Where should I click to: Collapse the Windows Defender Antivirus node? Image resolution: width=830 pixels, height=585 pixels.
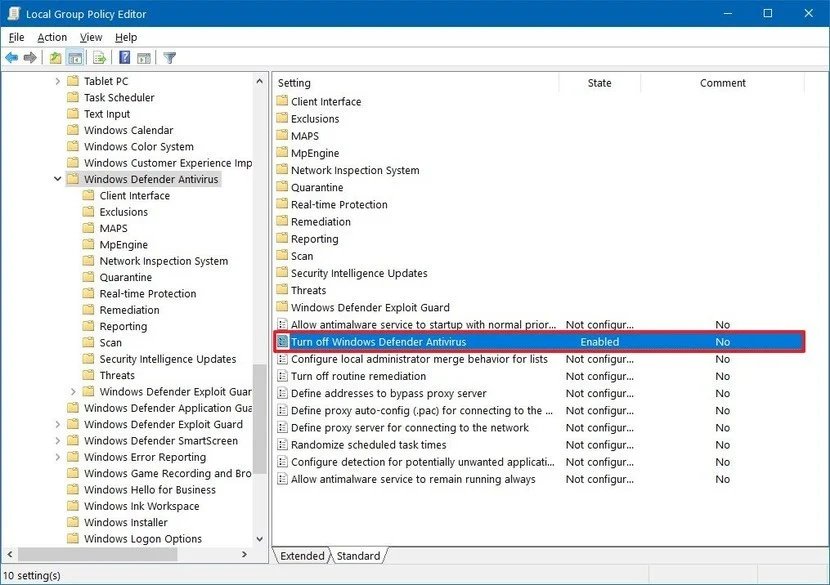point(58,179)
